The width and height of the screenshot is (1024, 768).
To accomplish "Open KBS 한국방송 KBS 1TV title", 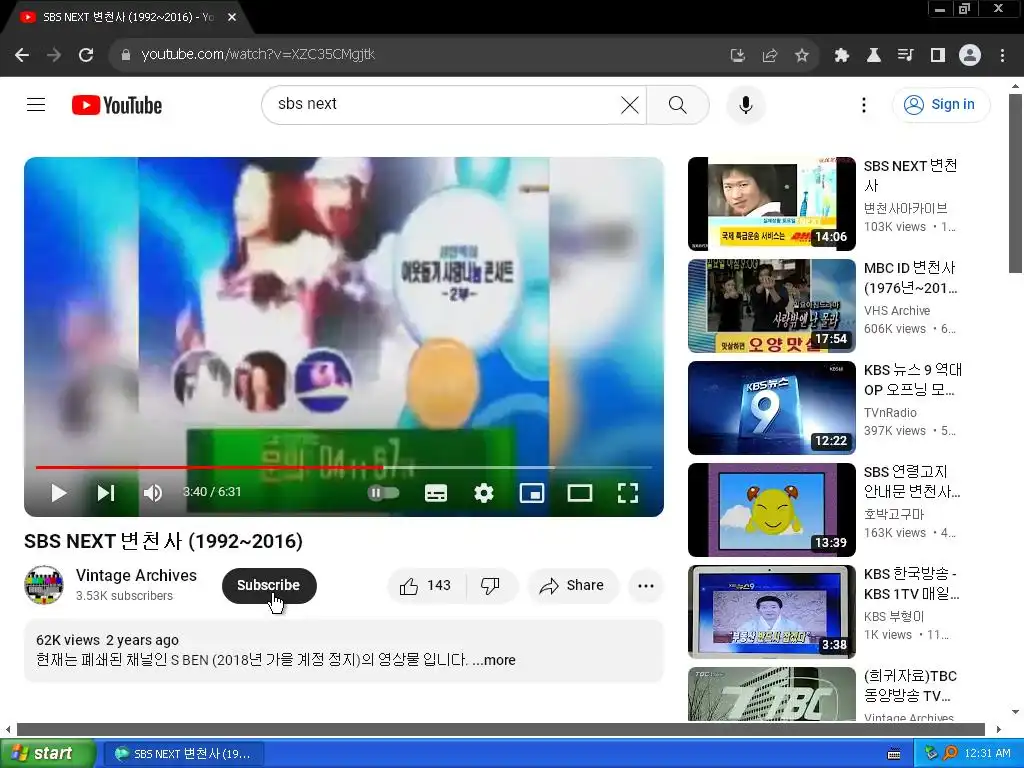I will (x=912, y=584).
